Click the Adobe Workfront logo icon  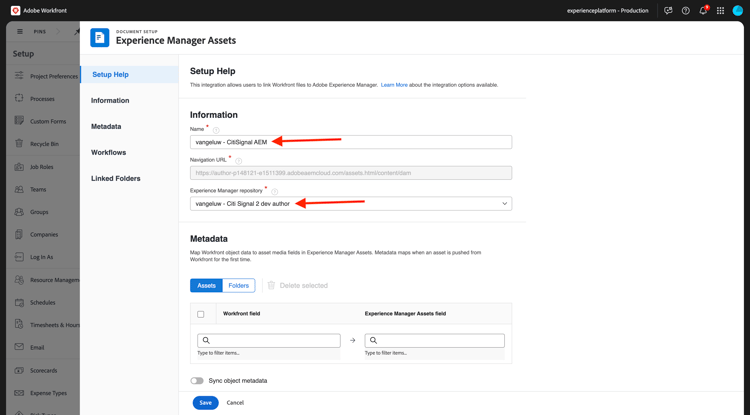coord(15,10)
